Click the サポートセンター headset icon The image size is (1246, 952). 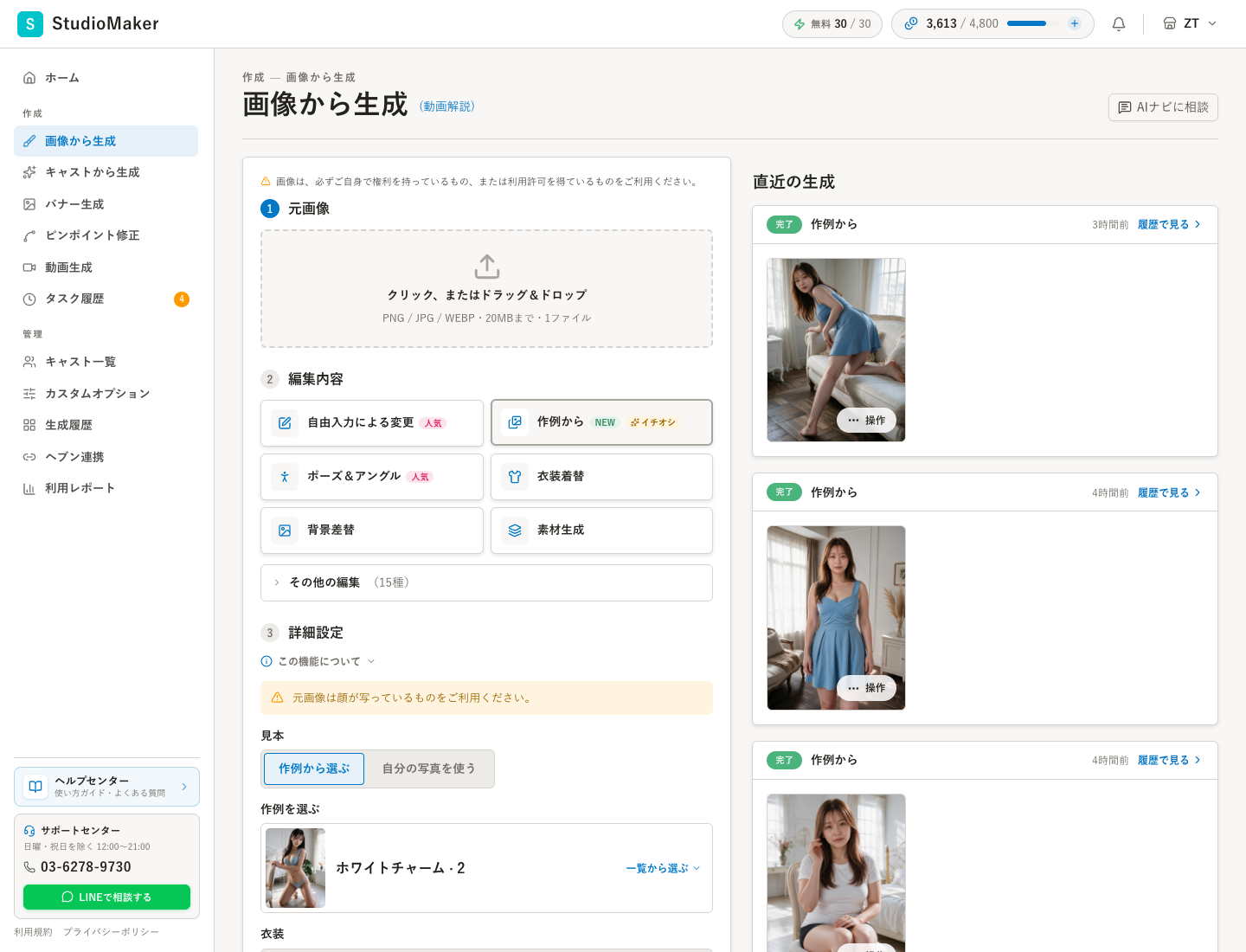[x=29, y=831]
